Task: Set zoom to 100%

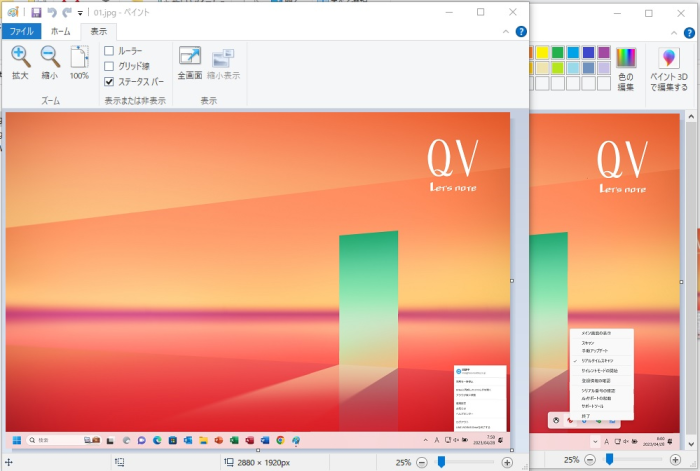Action: pos(79,63)
